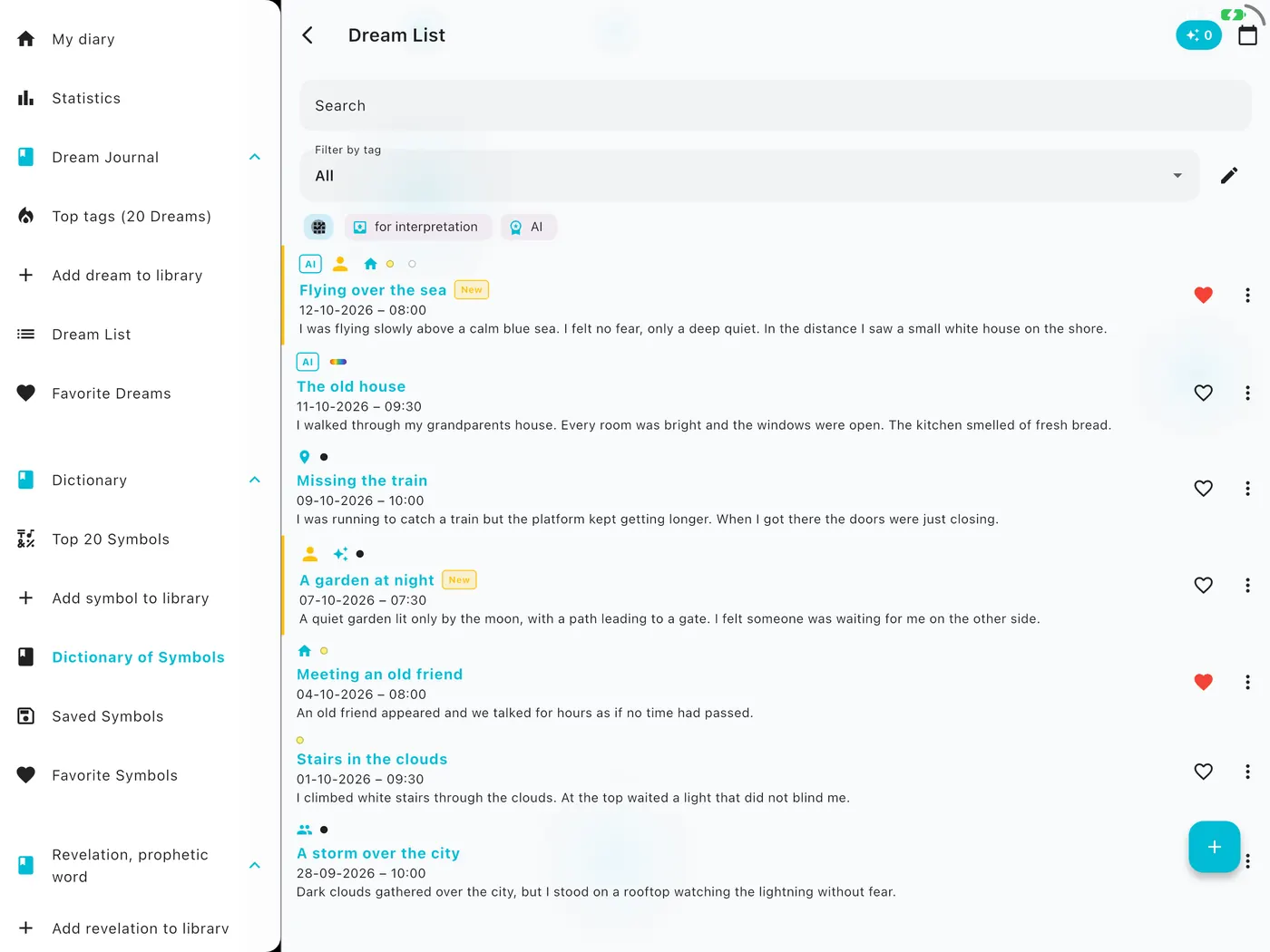Open options menu for 'Flying over the sea'

click(x=1247, y=295)
